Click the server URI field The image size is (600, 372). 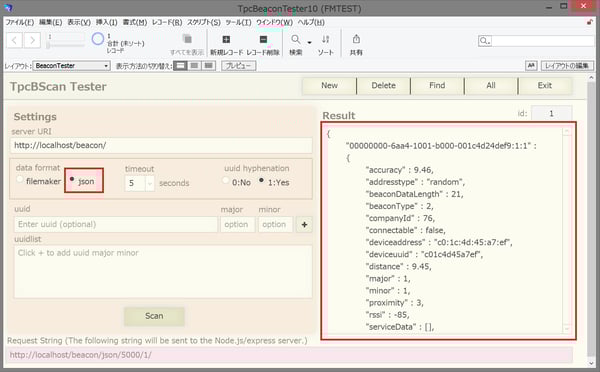pos(161,145)
